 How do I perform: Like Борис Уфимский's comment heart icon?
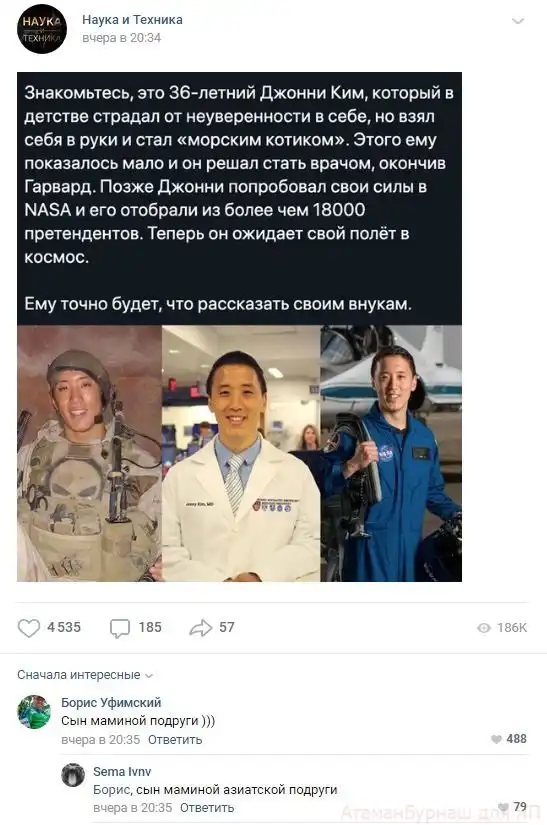[x=496, y=739]
